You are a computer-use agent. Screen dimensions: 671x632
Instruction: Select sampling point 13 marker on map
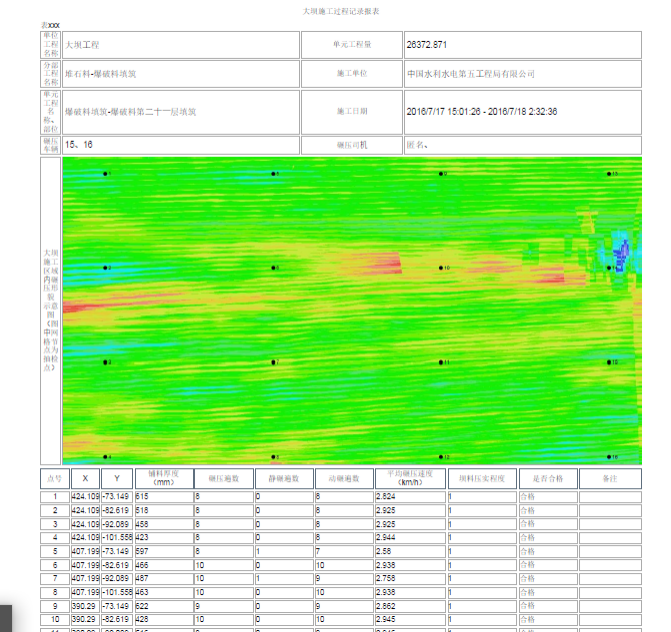tap(609, 173)
